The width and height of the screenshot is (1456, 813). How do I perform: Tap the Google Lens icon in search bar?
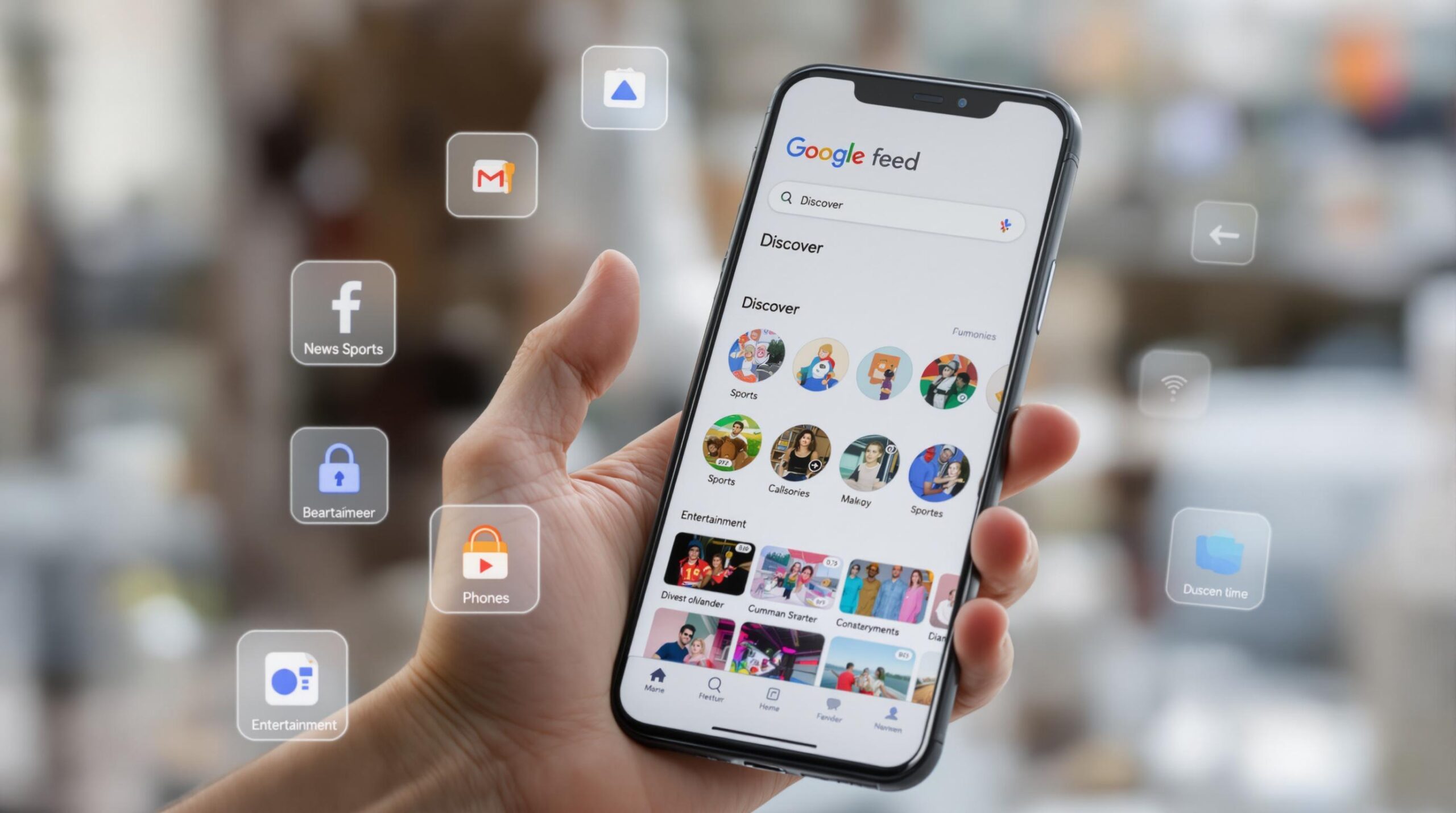[x=1005, y=222]
